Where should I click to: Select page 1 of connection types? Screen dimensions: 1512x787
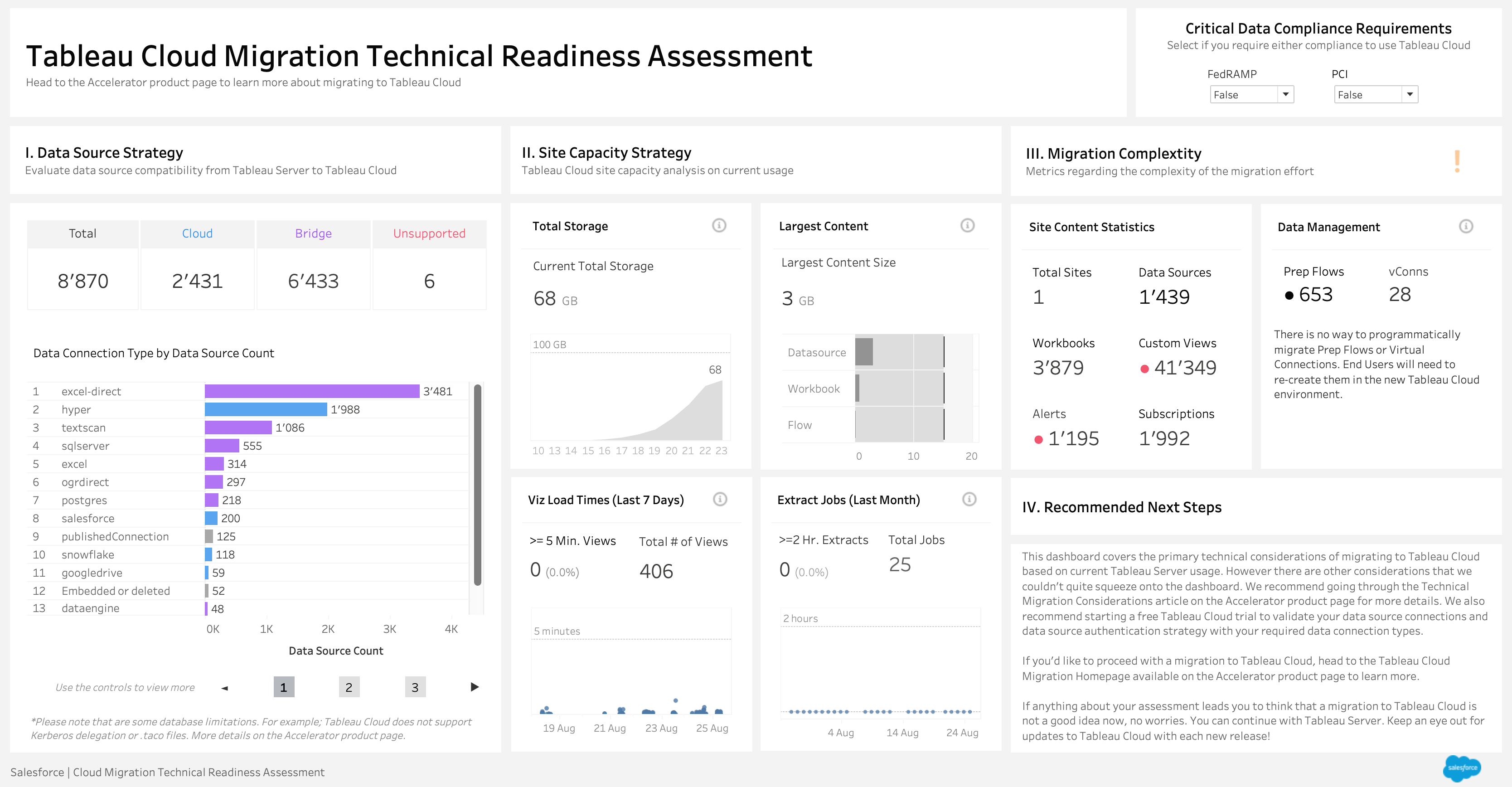click(x=284, y=687)
